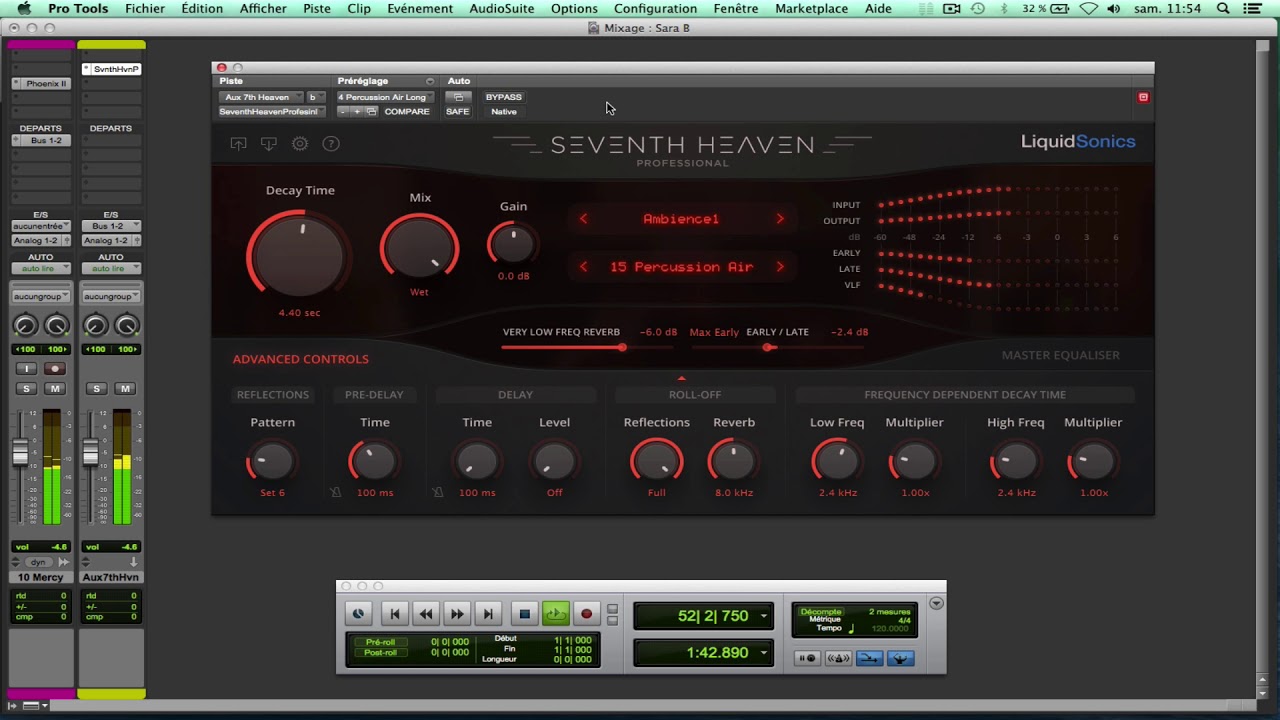Click the Record button in transport
The height and width of the screenshot is (720, 1280).
587,614
